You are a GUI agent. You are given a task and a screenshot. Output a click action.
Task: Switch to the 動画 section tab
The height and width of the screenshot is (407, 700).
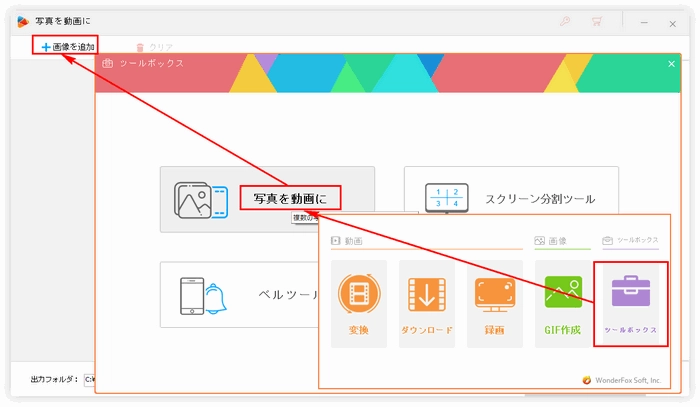point(348,241)
